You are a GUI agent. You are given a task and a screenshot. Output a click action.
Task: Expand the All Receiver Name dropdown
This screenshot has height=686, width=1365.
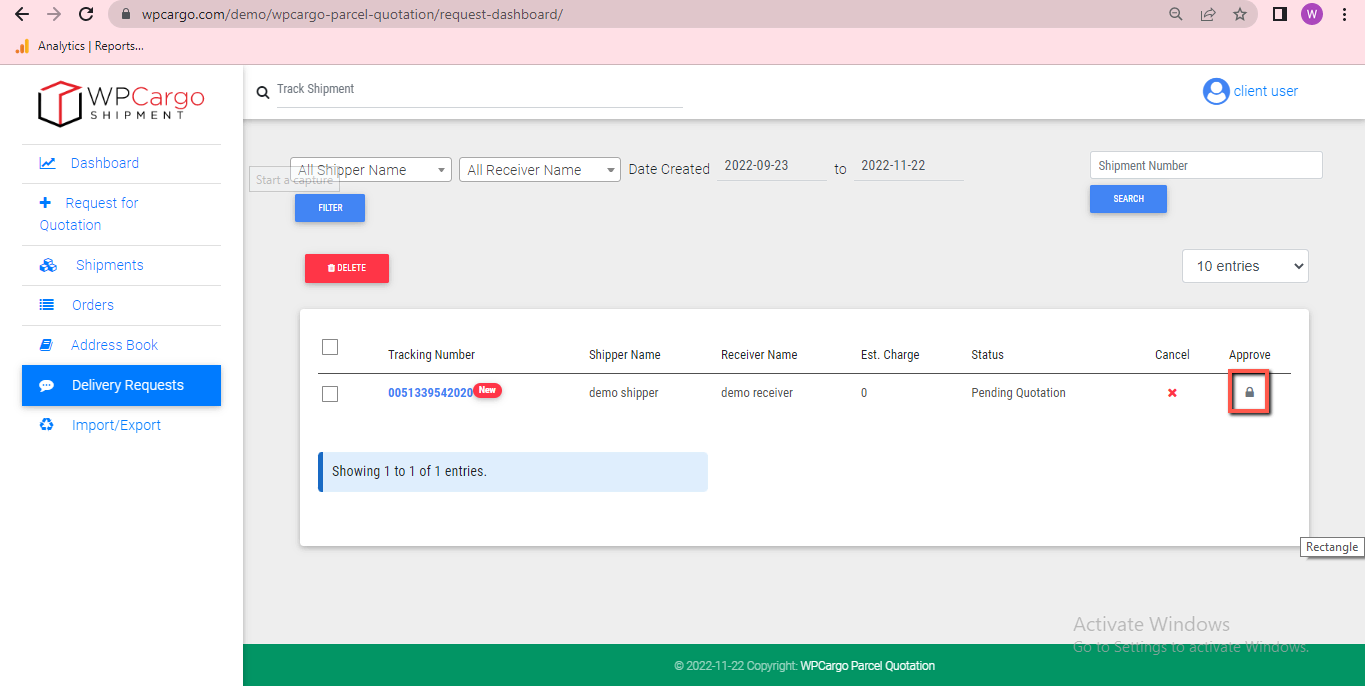[540, 170]
